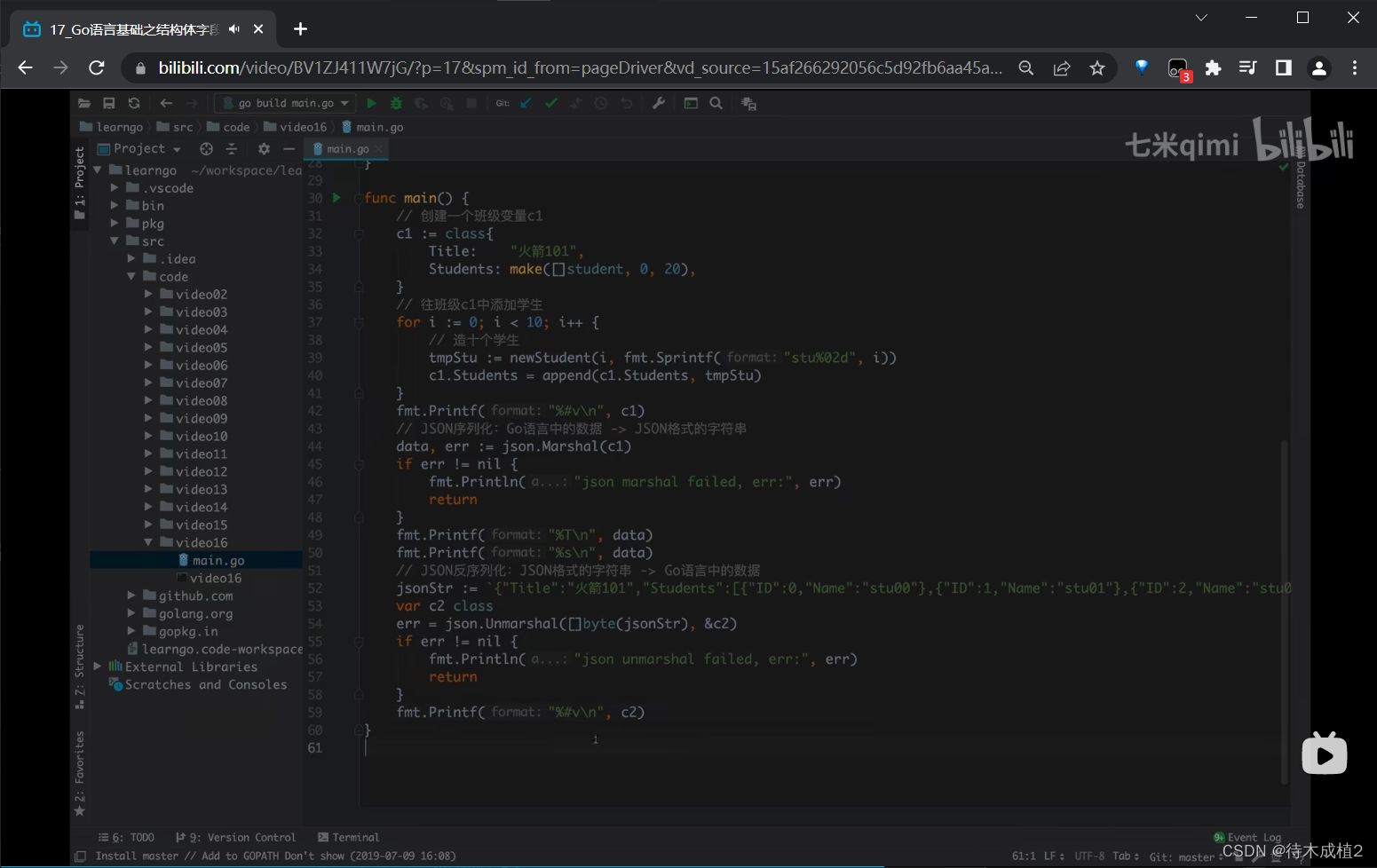Screen dimensions: 1377x868
Task: Expand the .vscode folder
Action: click(115, 187)
